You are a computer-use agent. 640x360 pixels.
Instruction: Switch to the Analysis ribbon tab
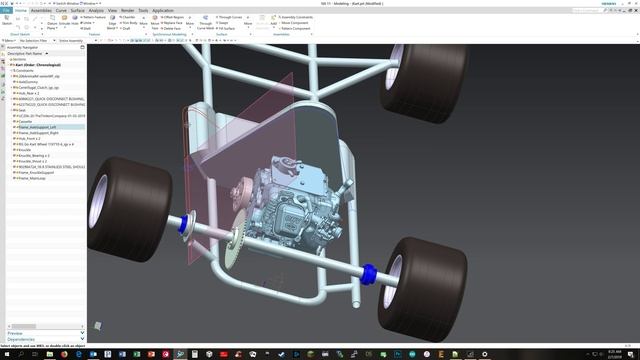pyautogui.click(x=96, y=10)
